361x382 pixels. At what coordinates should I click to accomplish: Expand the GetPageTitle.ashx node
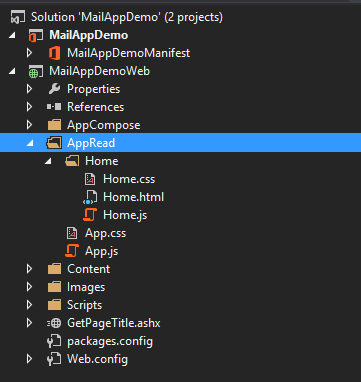[29, 323]
